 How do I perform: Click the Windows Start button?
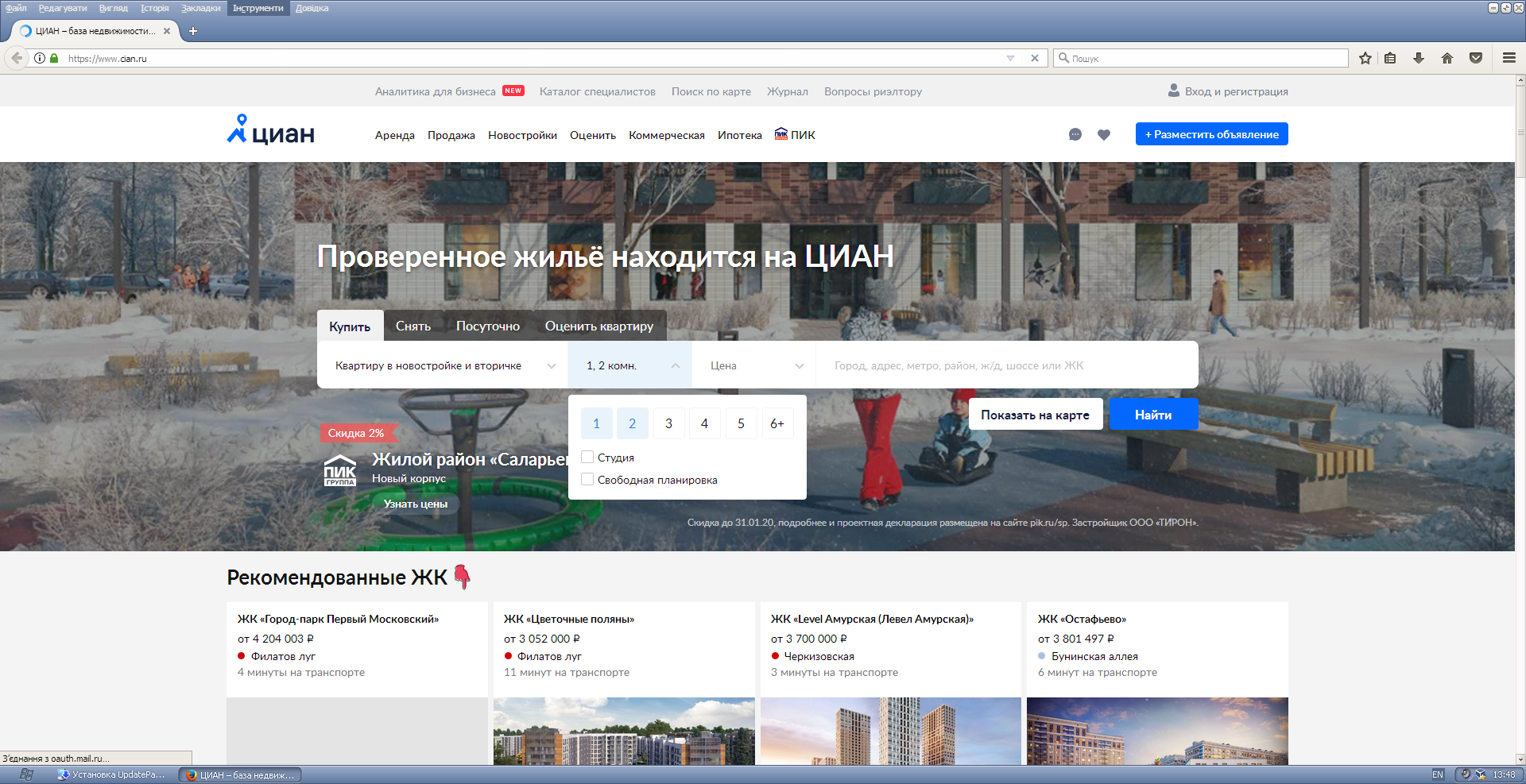point(26,774)
